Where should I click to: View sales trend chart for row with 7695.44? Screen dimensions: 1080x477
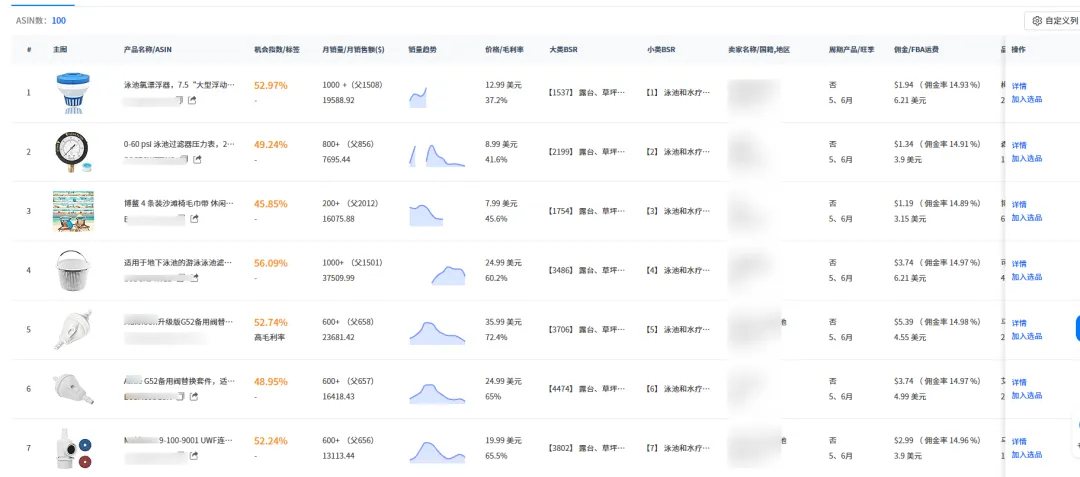(437, 156)
